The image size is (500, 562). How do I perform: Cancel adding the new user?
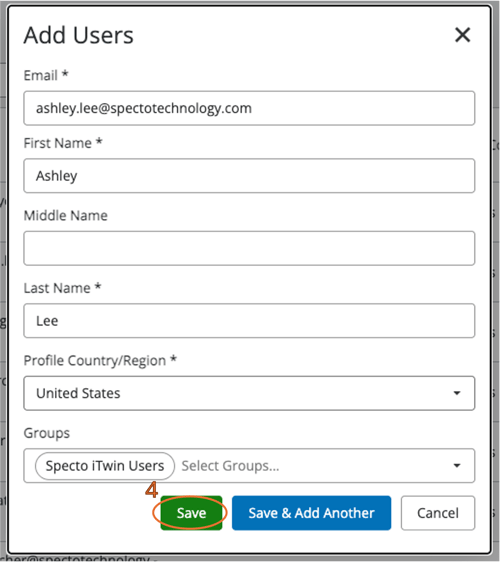[438, 513]
